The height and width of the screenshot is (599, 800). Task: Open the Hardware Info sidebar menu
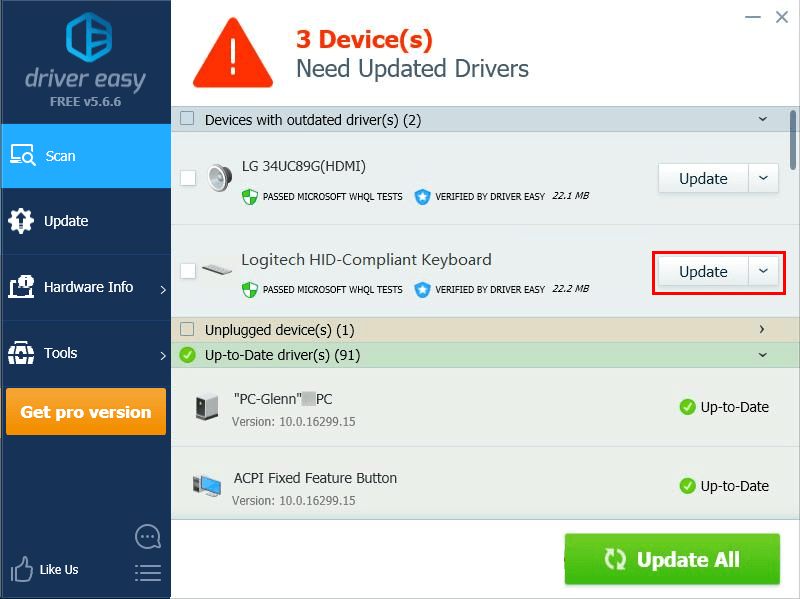(86, 287)
